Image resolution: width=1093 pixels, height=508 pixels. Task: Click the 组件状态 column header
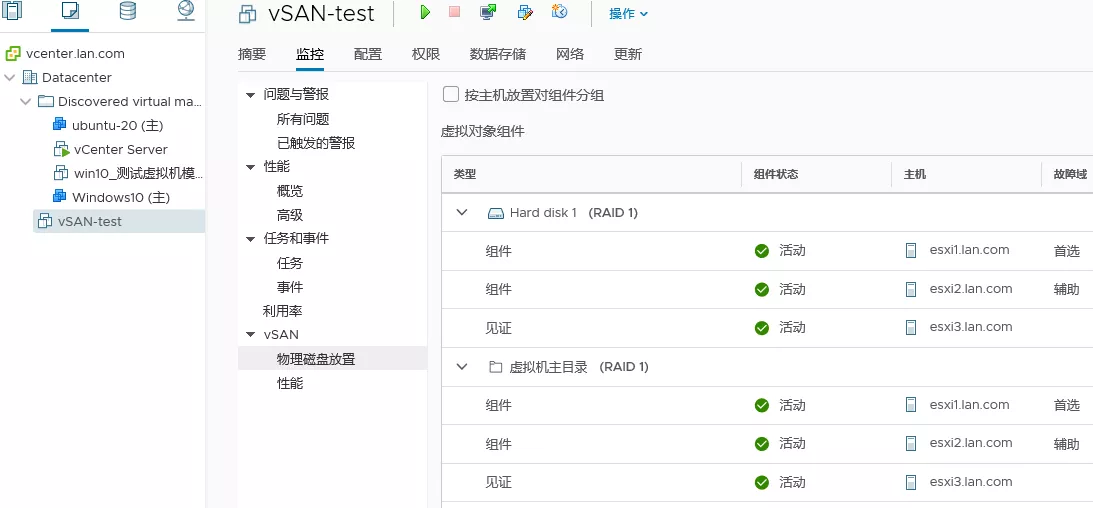click(775, 174)
